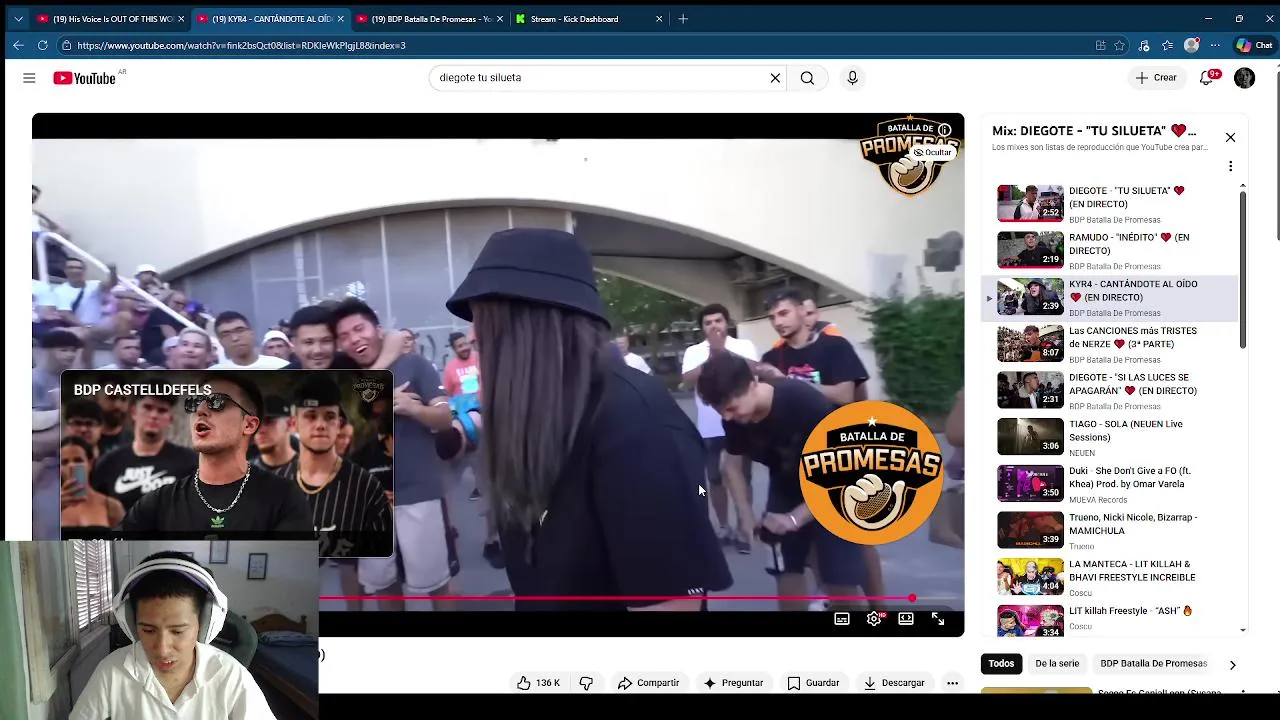The height and width of the screenshot is (720, 1280).
Task: Add a new browser tab
Action: pos(683,19)
